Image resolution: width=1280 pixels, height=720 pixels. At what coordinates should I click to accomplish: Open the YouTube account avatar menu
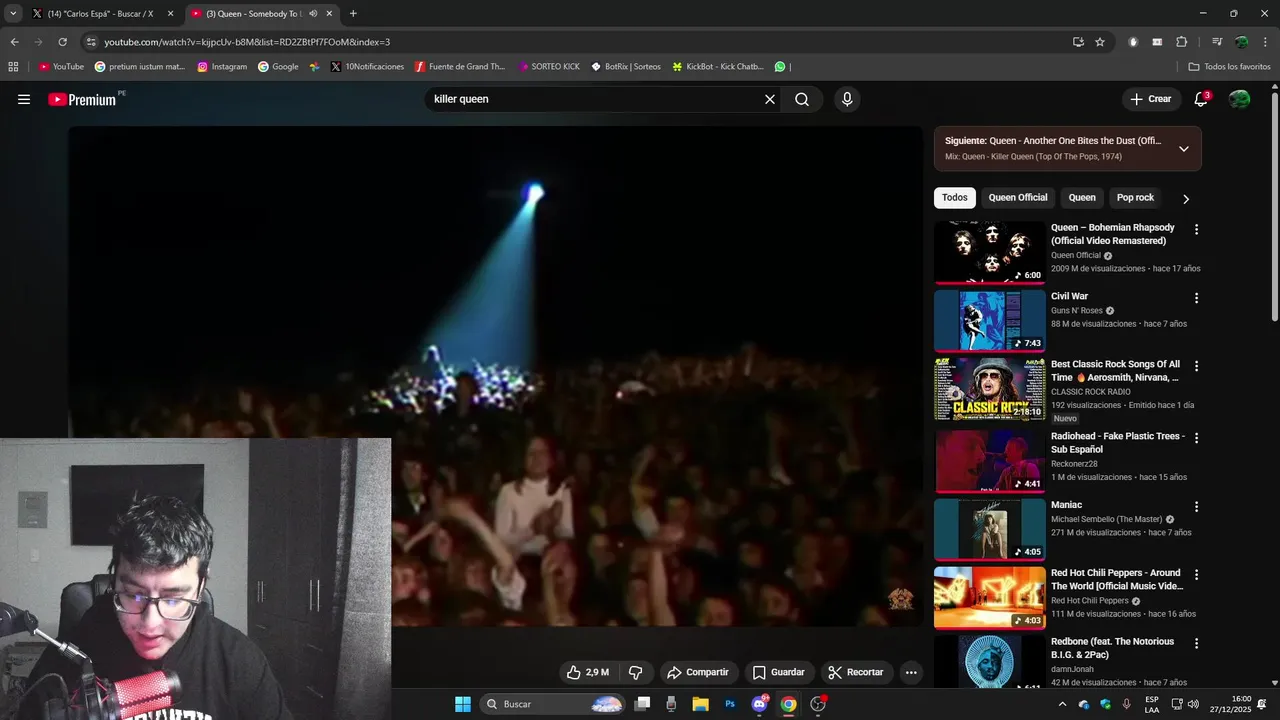tap(1239, 99)
